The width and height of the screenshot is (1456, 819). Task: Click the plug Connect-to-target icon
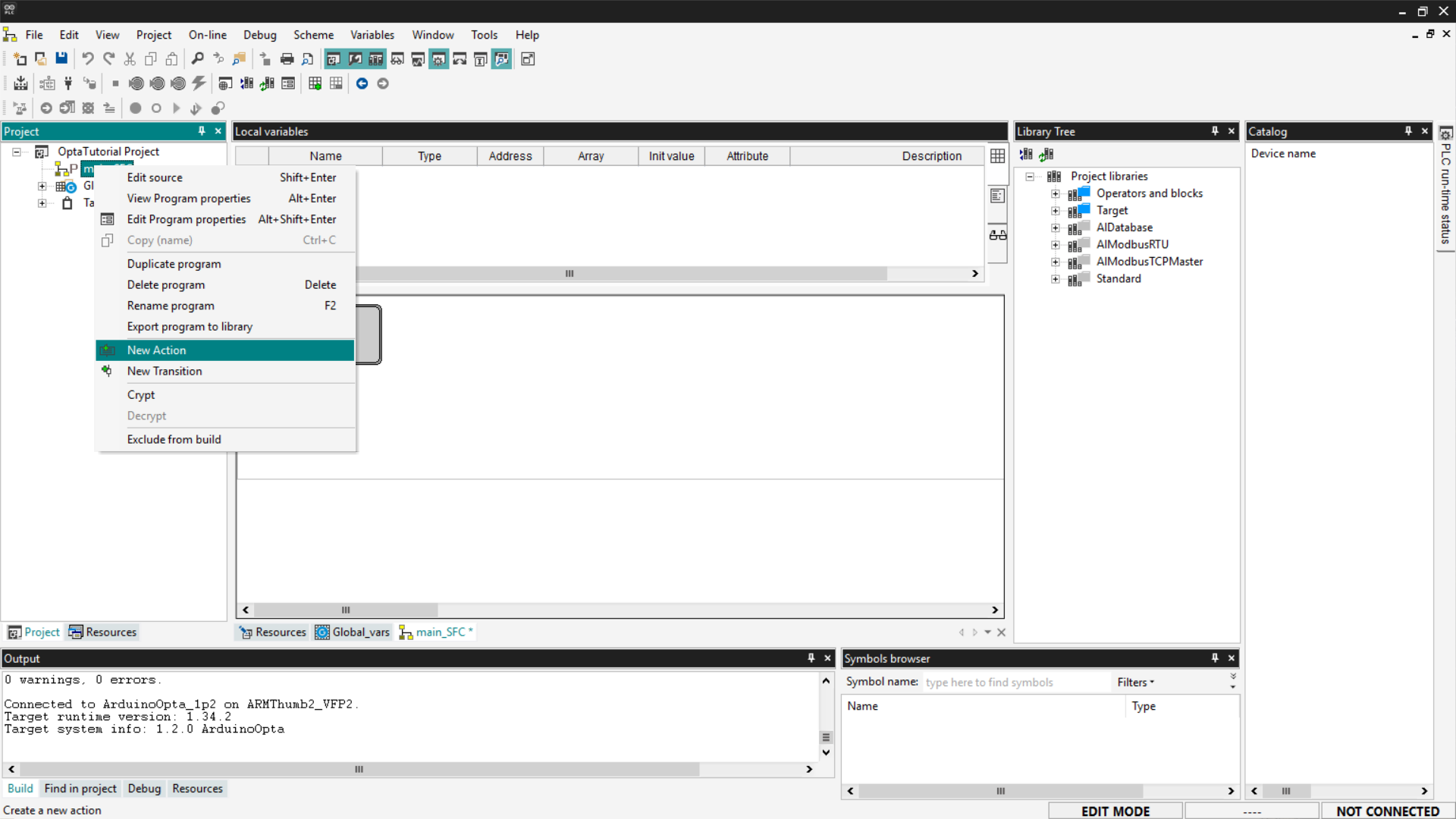tap(68, 83)
